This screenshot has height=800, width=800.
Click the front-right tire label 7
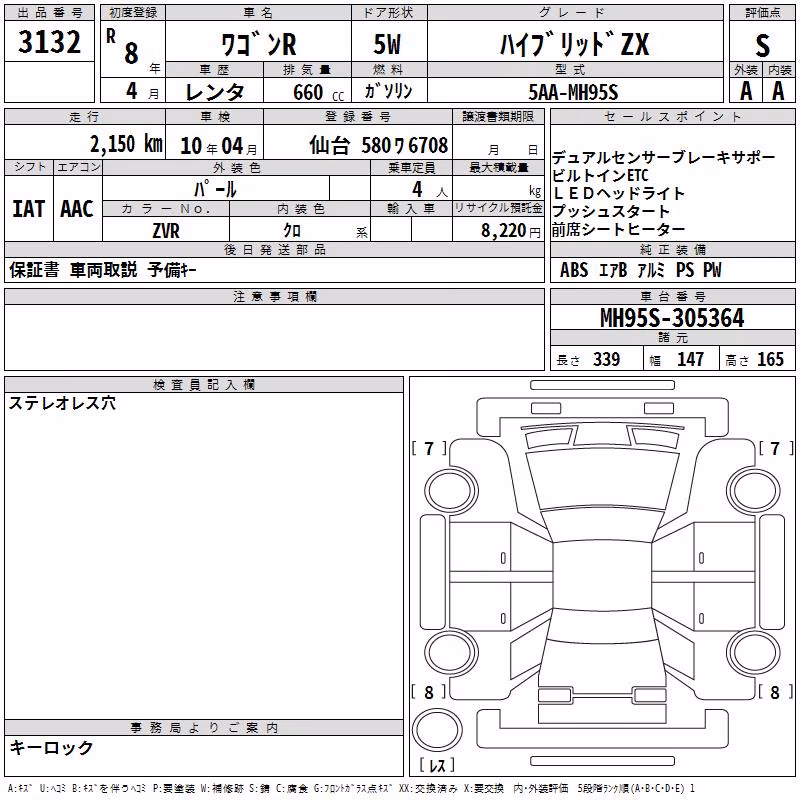click(x=776, y=448)
